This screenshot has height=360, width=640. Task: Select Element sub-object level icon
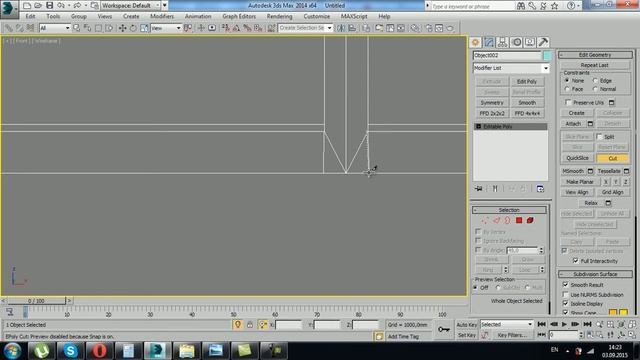point(530,220)
